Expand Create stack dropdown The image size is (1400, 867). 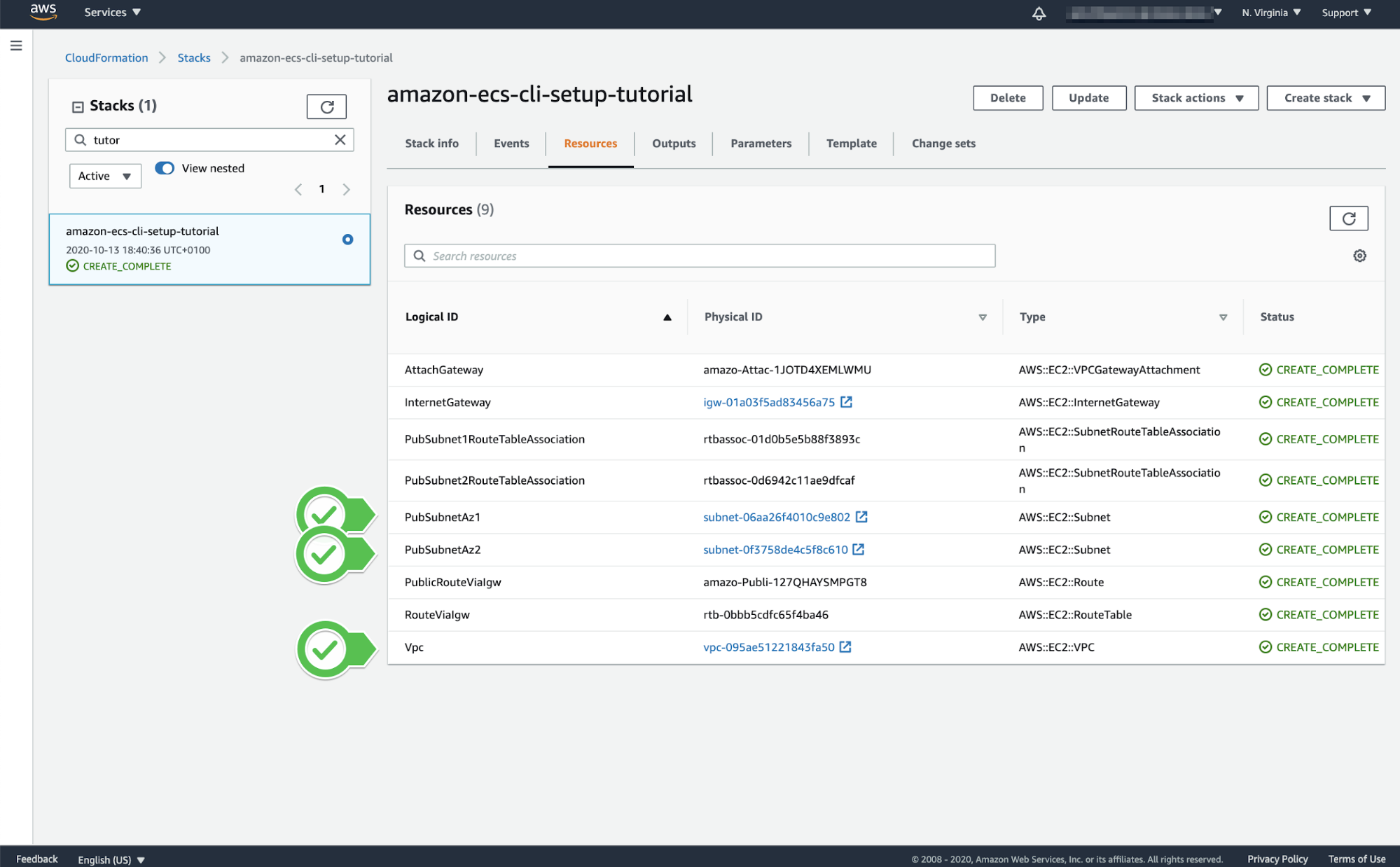(1326, 98)
